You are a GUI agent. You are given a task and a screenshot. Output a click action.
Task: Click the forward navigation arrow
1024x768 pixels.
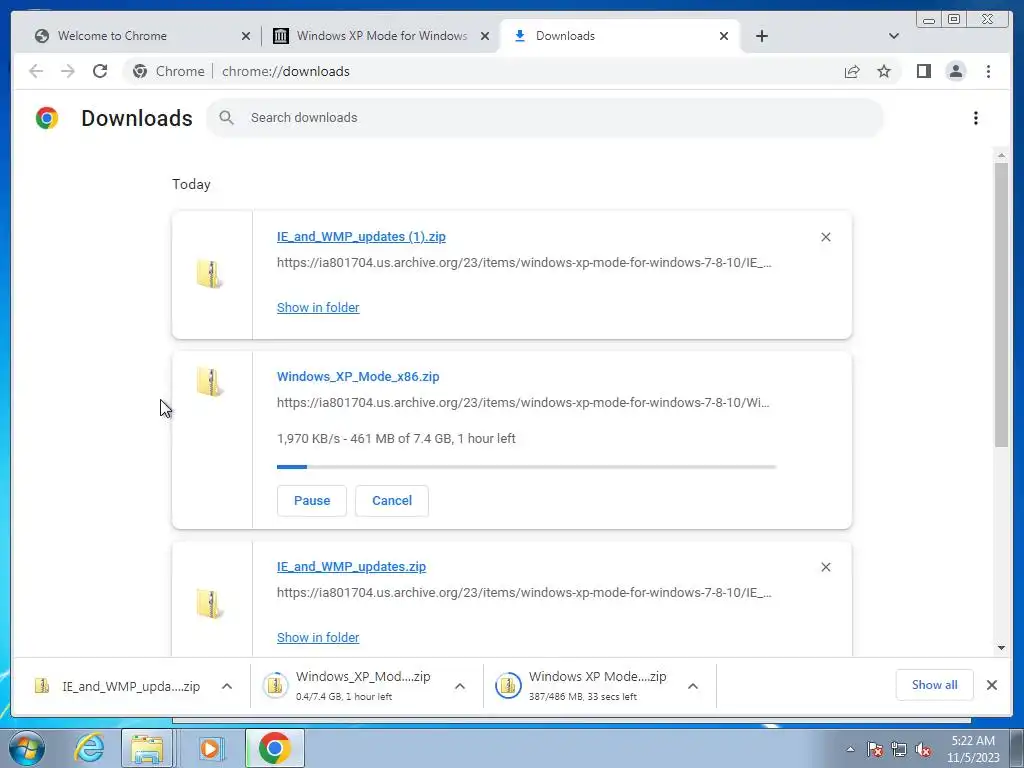click(68, 71)
